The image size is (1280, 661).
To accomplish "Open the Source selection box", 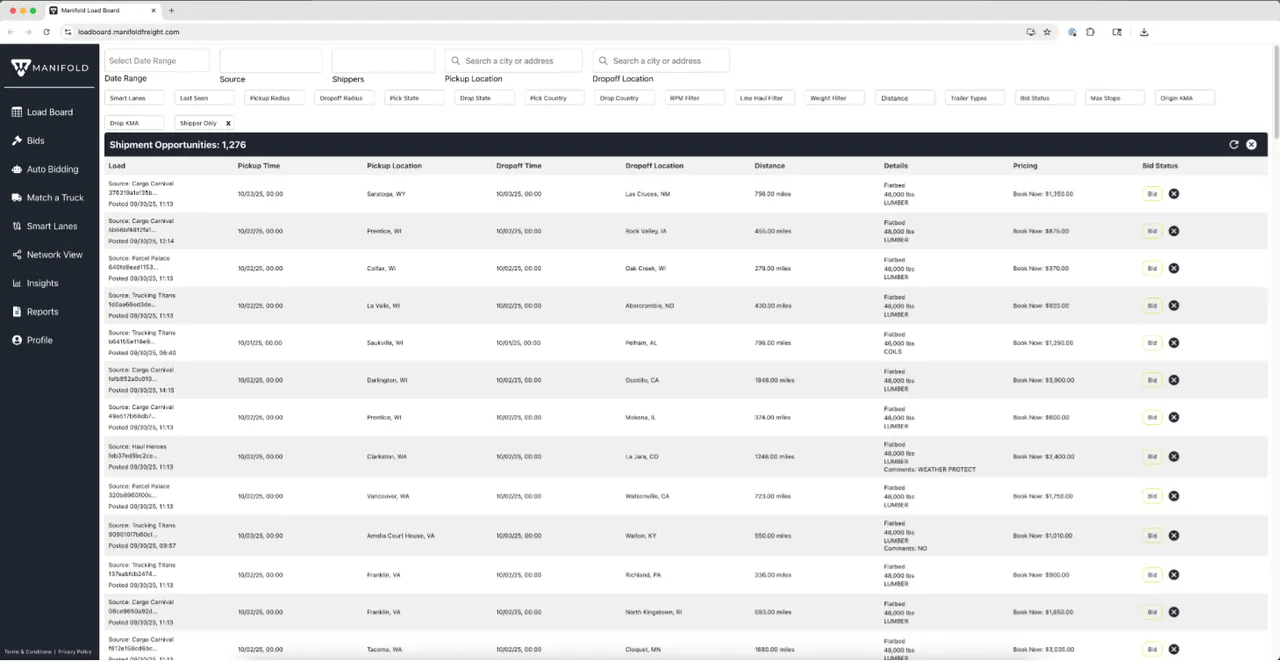I will click(271, 60).
